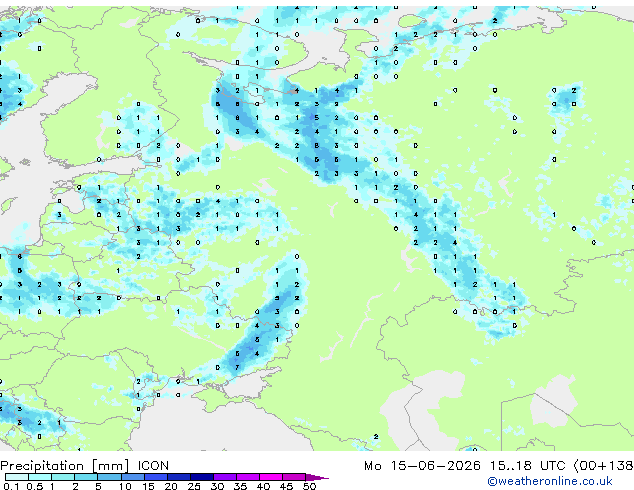
Task: Click the legend label '35'
Action: (x=240, y=486)
